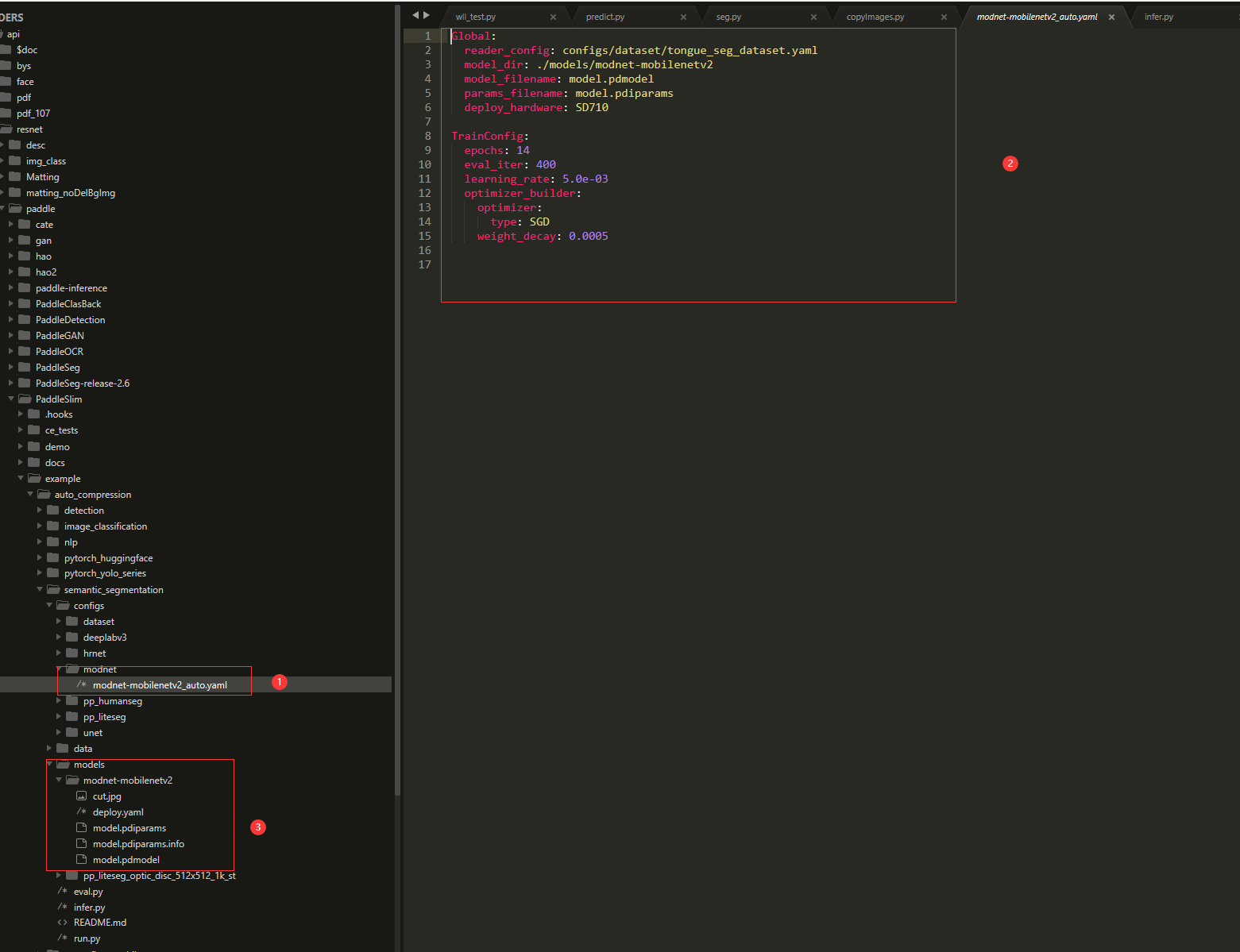Expand the pp_humanseg folder arrow
This screenshot has width=1240, height=952.
[59, 700]
